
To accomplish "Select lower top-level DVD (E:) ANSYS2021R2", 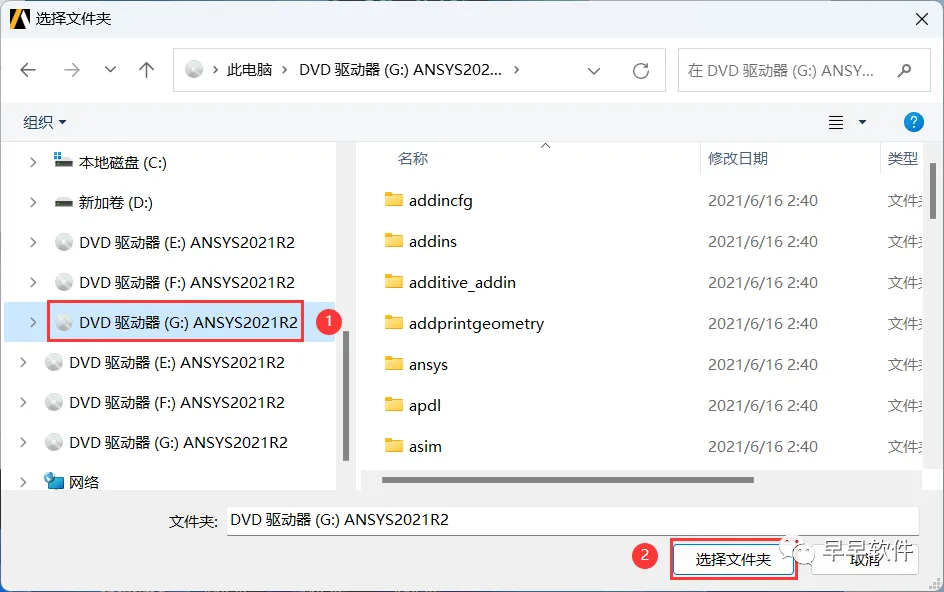I will point(177,363).
